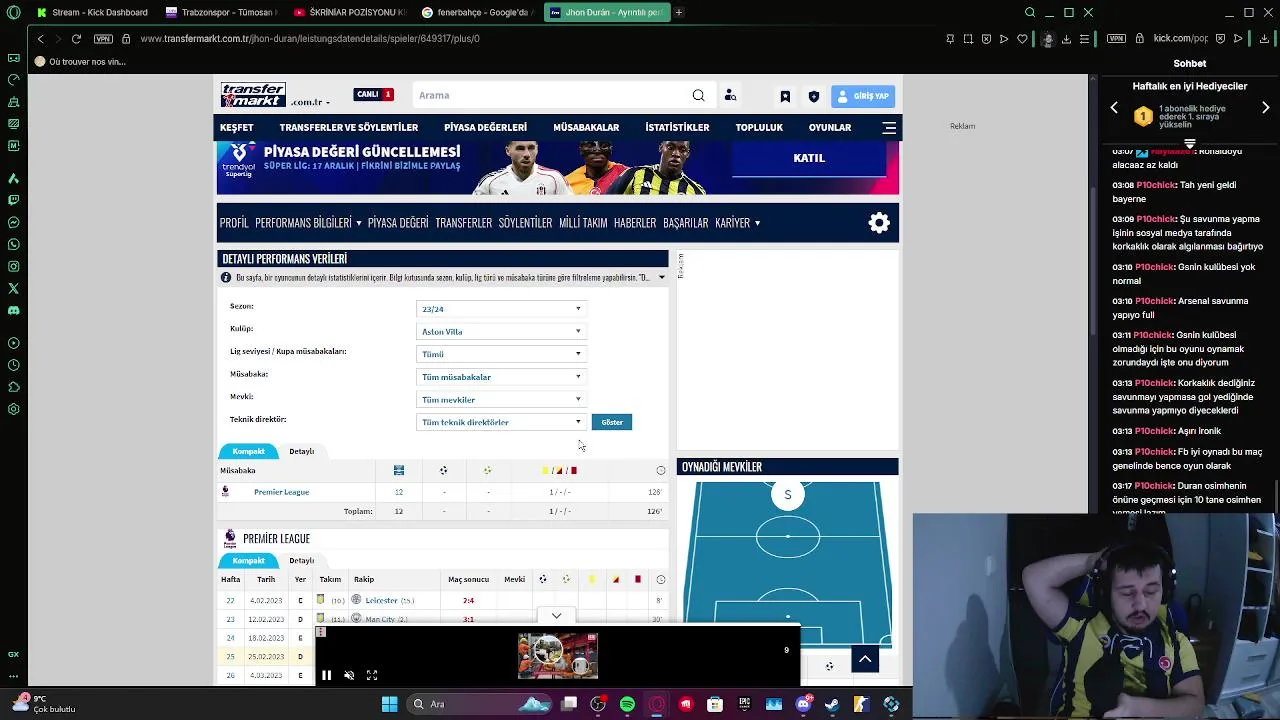Toggle the VPN badge in address bar
Screen dimensions: 1280x720
[x=103, y=38]
